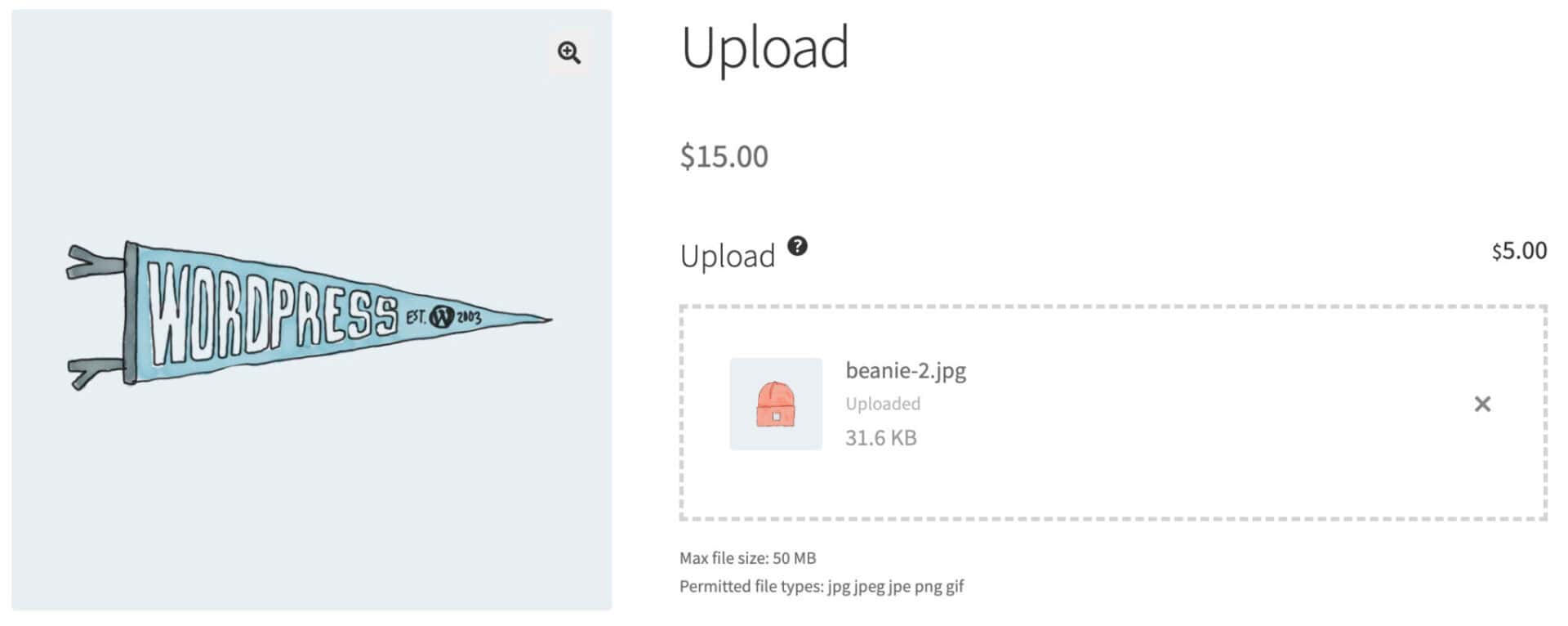The height and width of the screenshot is (626, 1568).
Task: Click the WordPress pennant product image
Action: coord(310,315)
